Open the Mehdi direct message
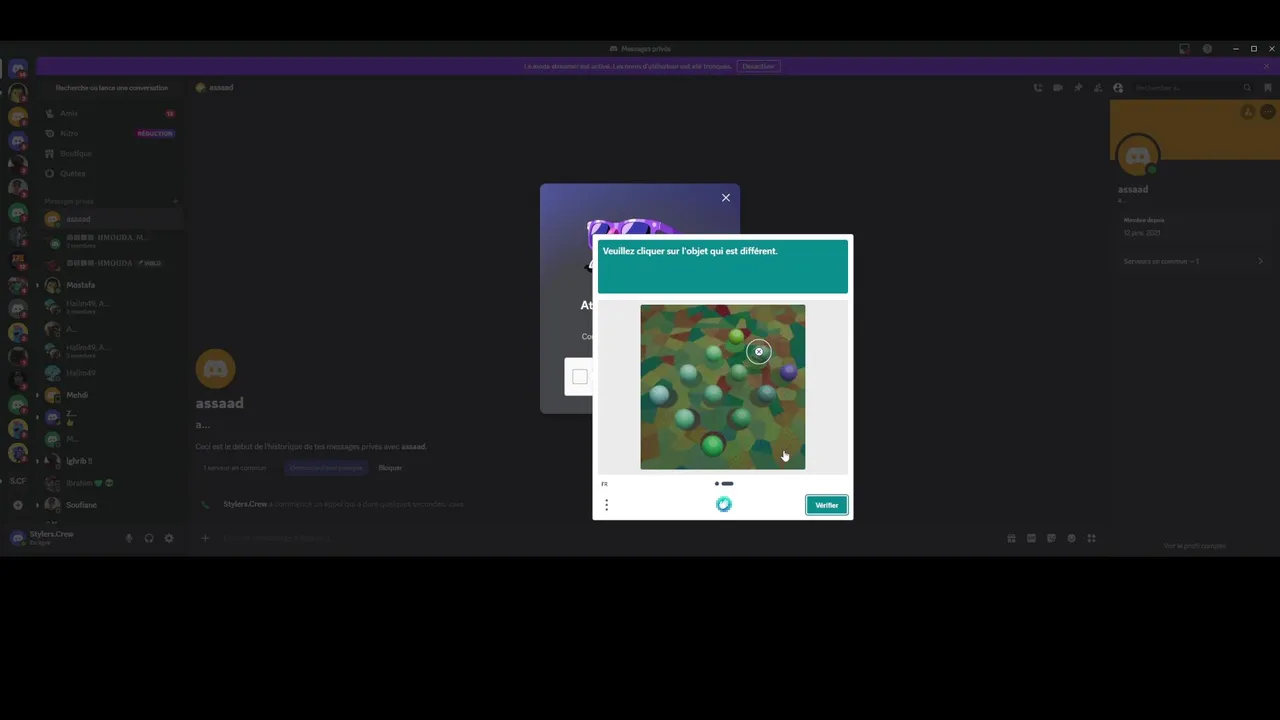This screenshot has width=1280, height=720. 110,395
